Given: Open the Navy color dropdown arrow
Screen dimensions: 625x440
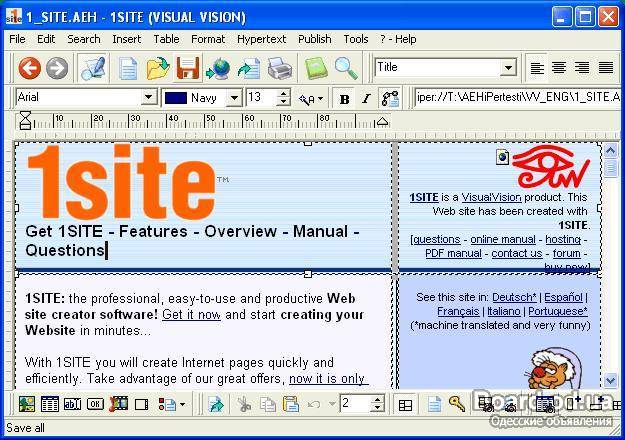Looking at the screenshot, I should click(x=233, y=98).
